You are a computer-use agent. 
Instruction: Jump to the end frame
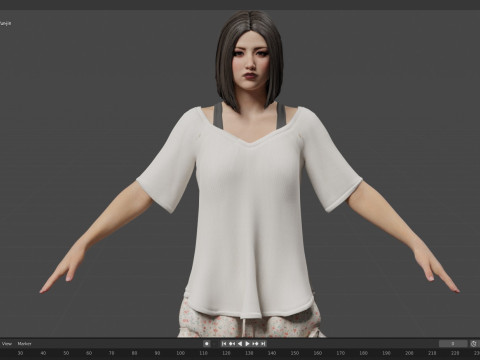click(x=263, y=344)
